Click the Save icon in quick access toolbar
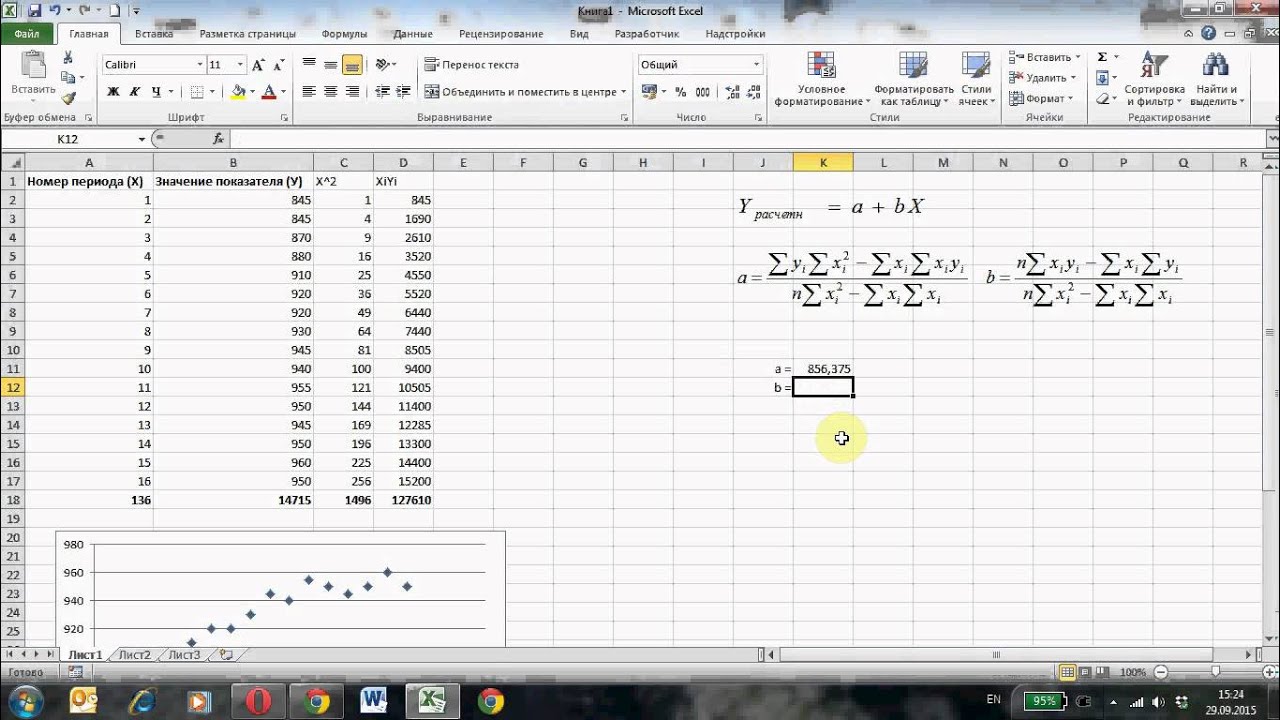This screenshot has width=1280, height=720. click(x=35, y=11)
